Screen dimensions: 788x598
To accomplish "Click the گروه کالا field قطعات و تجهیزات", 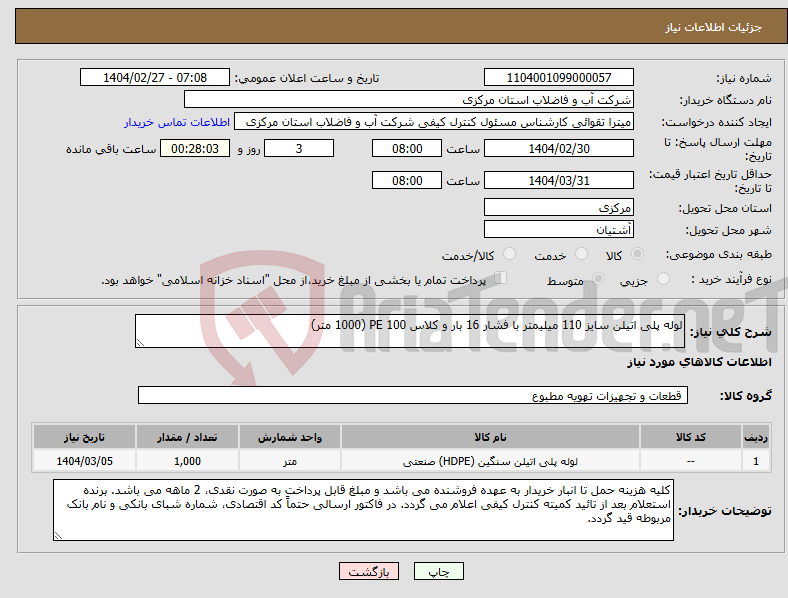I will (413, 395).
